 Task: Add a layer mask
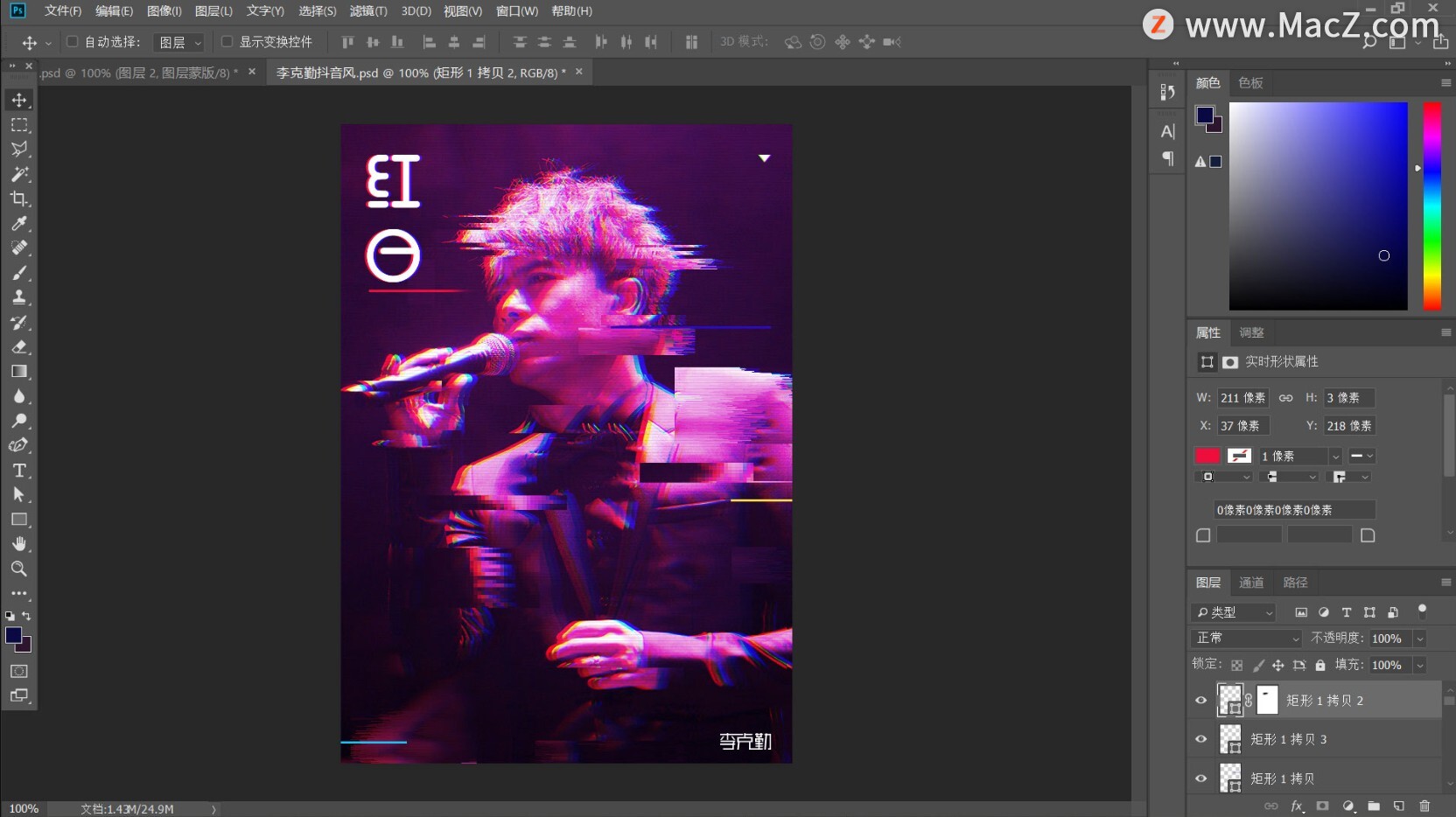1322,806
